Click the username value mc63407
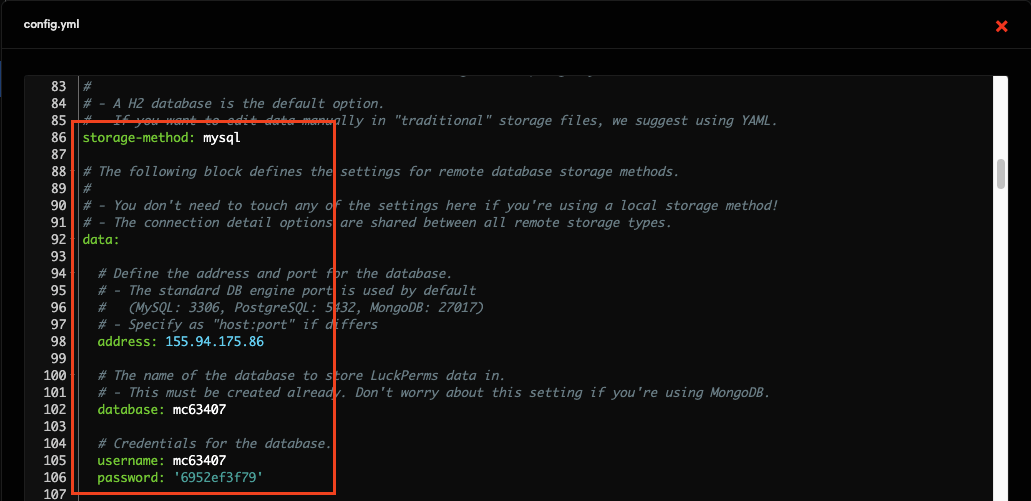Screen dimensions: 1031x501 [x=199, y=461]
